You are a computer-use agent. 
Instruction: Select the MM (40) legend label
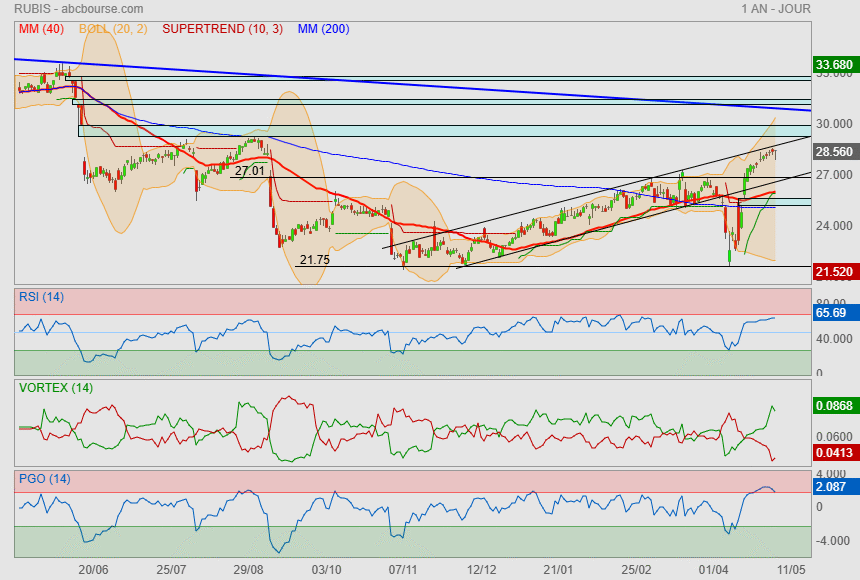pyautogui.click(x=41, y=29)
